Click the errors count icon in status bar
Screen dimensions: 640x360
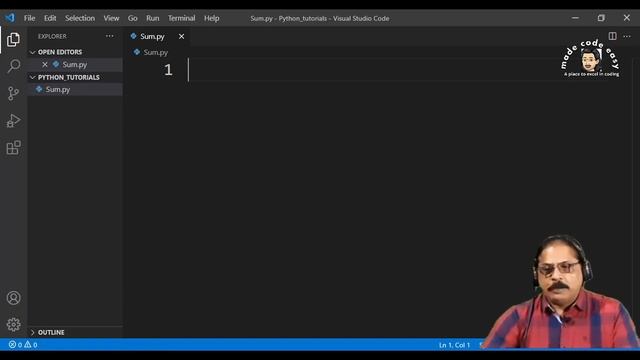[x=16, y=345]
